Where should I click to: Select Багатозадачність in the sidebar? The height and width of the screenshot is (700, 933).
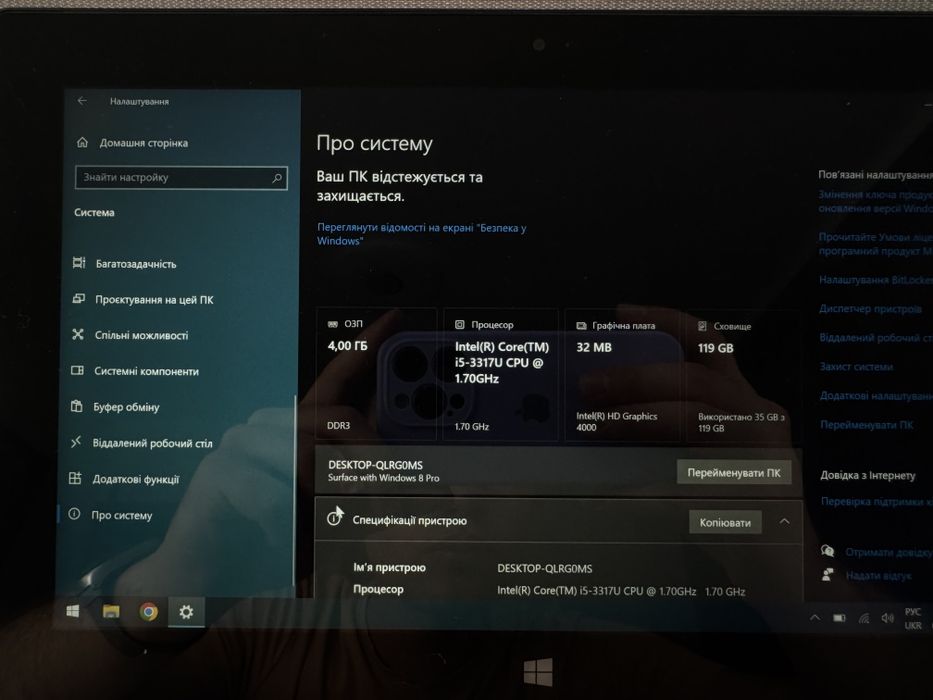click(x=136, y=264)
